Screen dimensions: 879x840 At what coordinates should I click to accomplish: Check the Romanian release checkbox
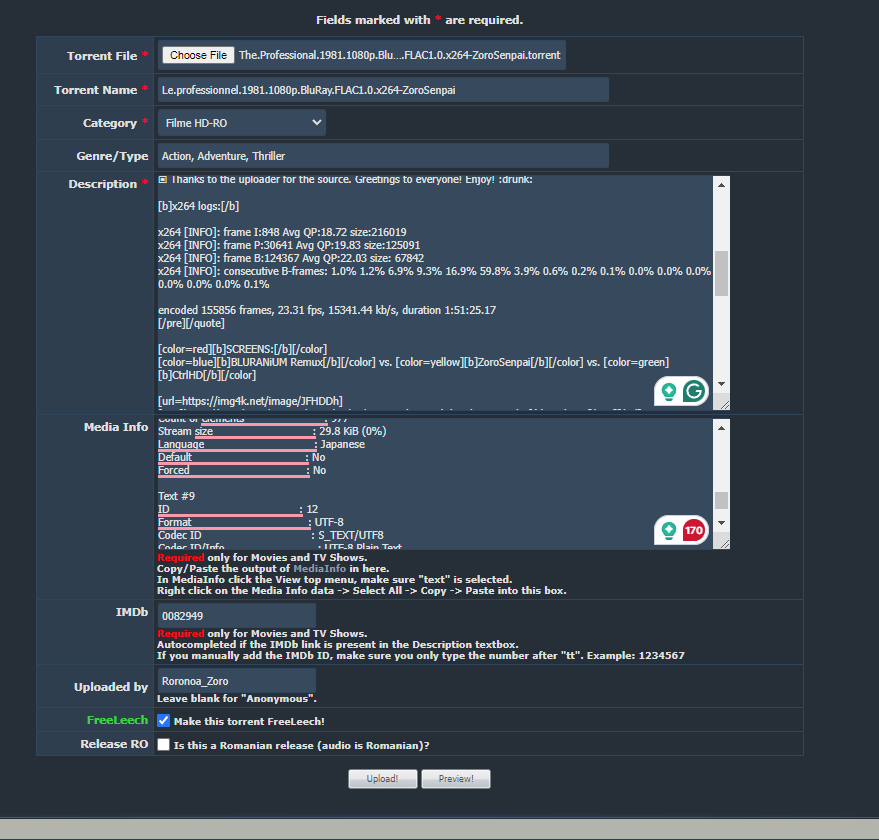(x=164, y=744)
